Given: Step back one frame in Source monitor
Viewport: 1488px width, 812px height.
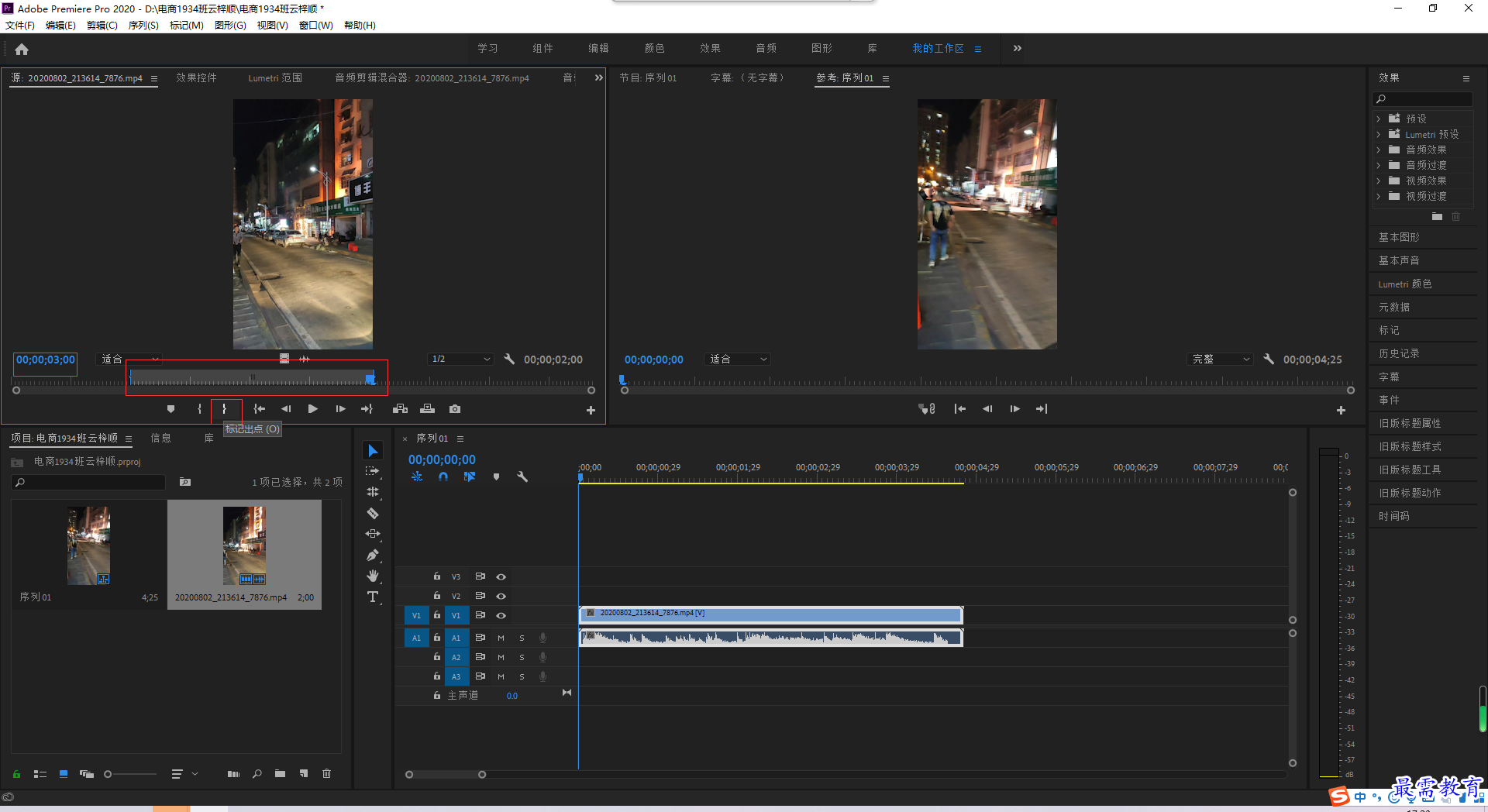Looking at the screenshot, I should [286, 409].
